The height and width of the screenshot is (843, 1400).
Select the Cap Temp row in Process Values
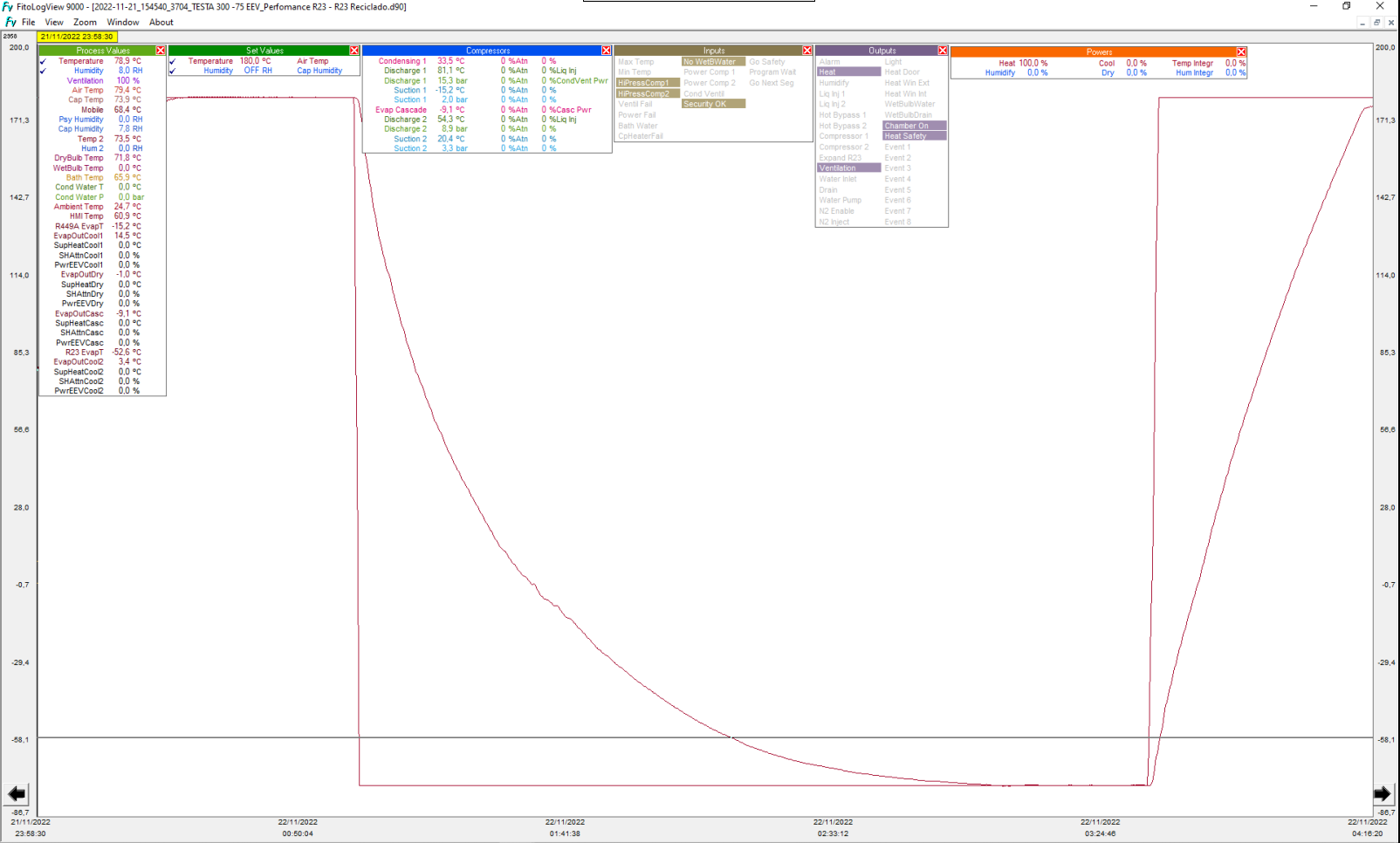tap(102, 99)
